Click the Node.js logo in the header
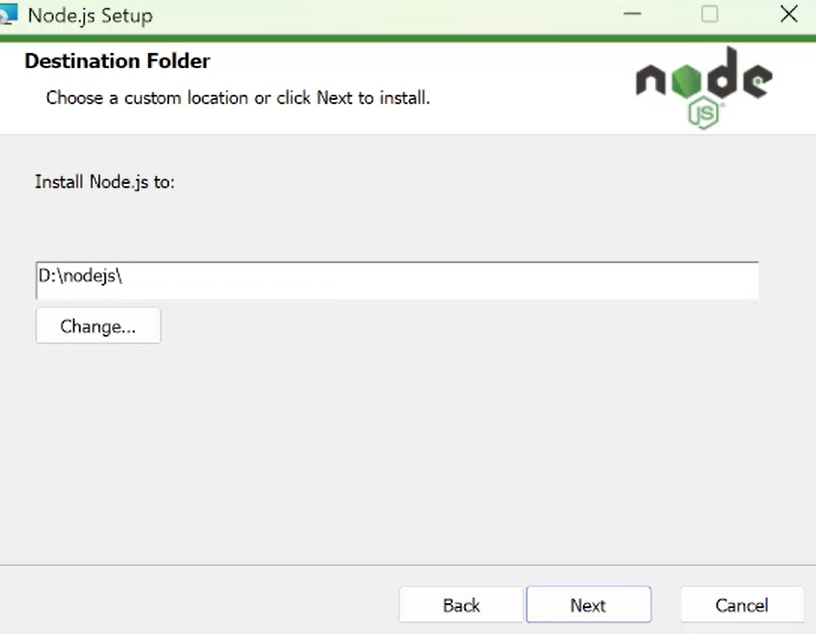This screenshot has height=634, width=816. point(704,87)
